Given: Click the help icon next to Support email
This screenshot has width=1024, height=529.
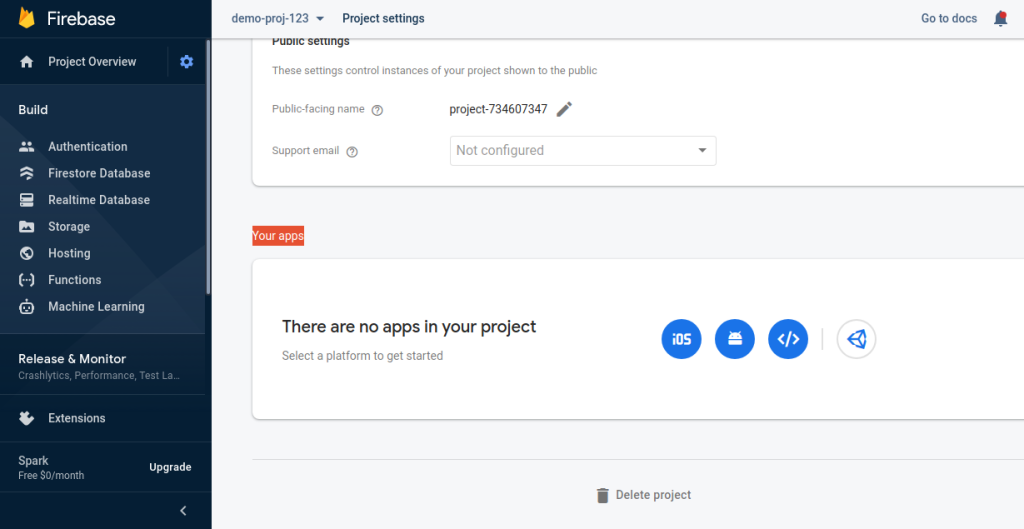Looking at the screenshot, I should pos(352,152).
